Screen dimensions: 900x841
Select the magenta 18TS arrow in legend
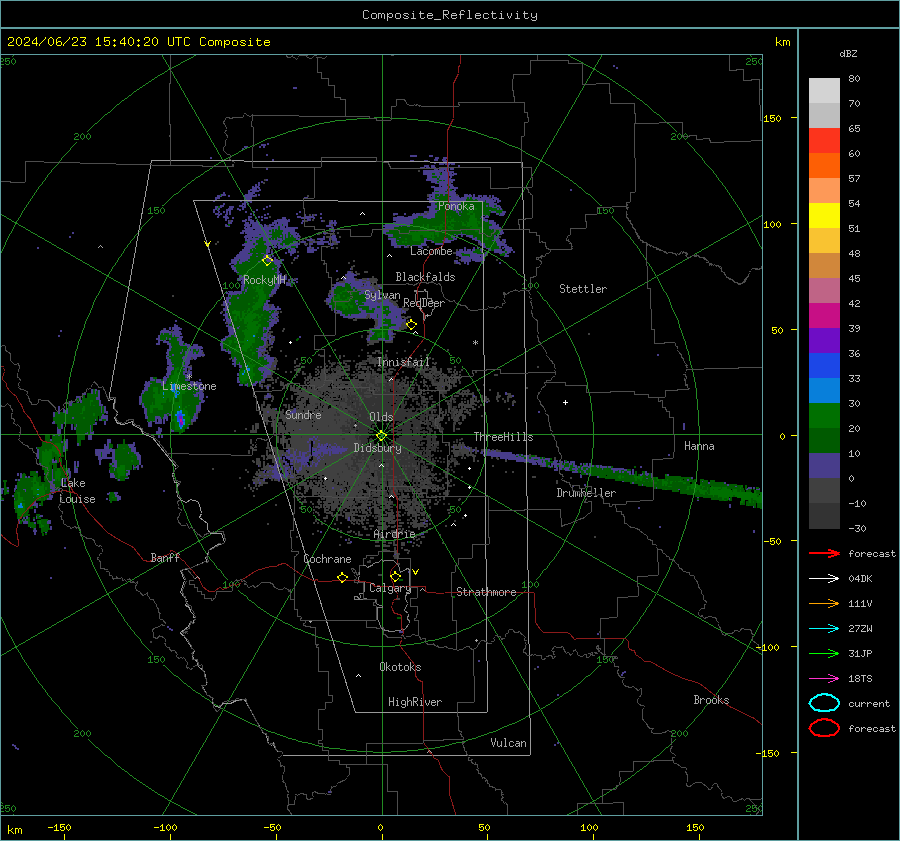(824, 679)
